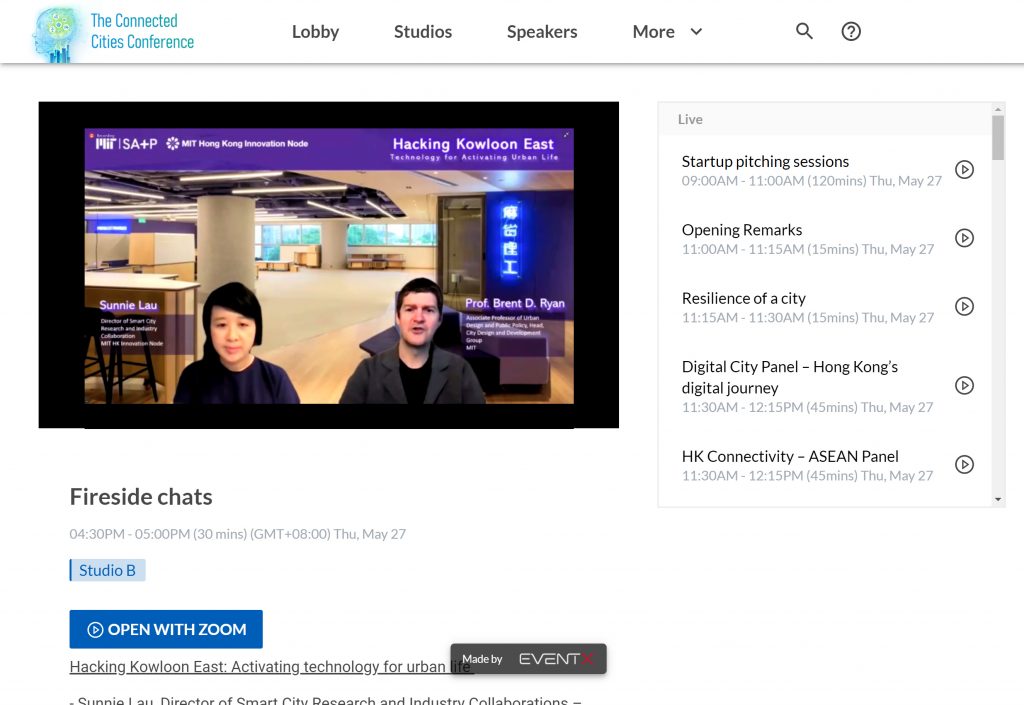1024x705 pixels.
Task: Click The Connected Cities Conference logo
Action: pos(114,33)
